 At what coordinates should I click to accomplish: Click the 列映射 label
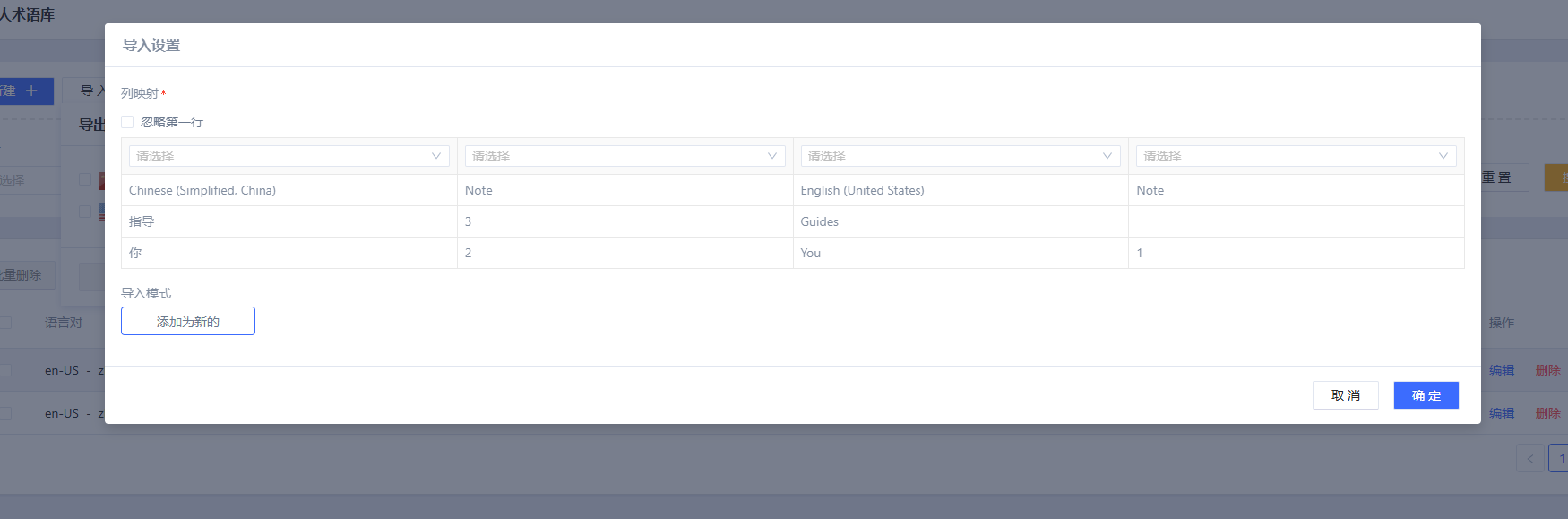coord(140,93)
